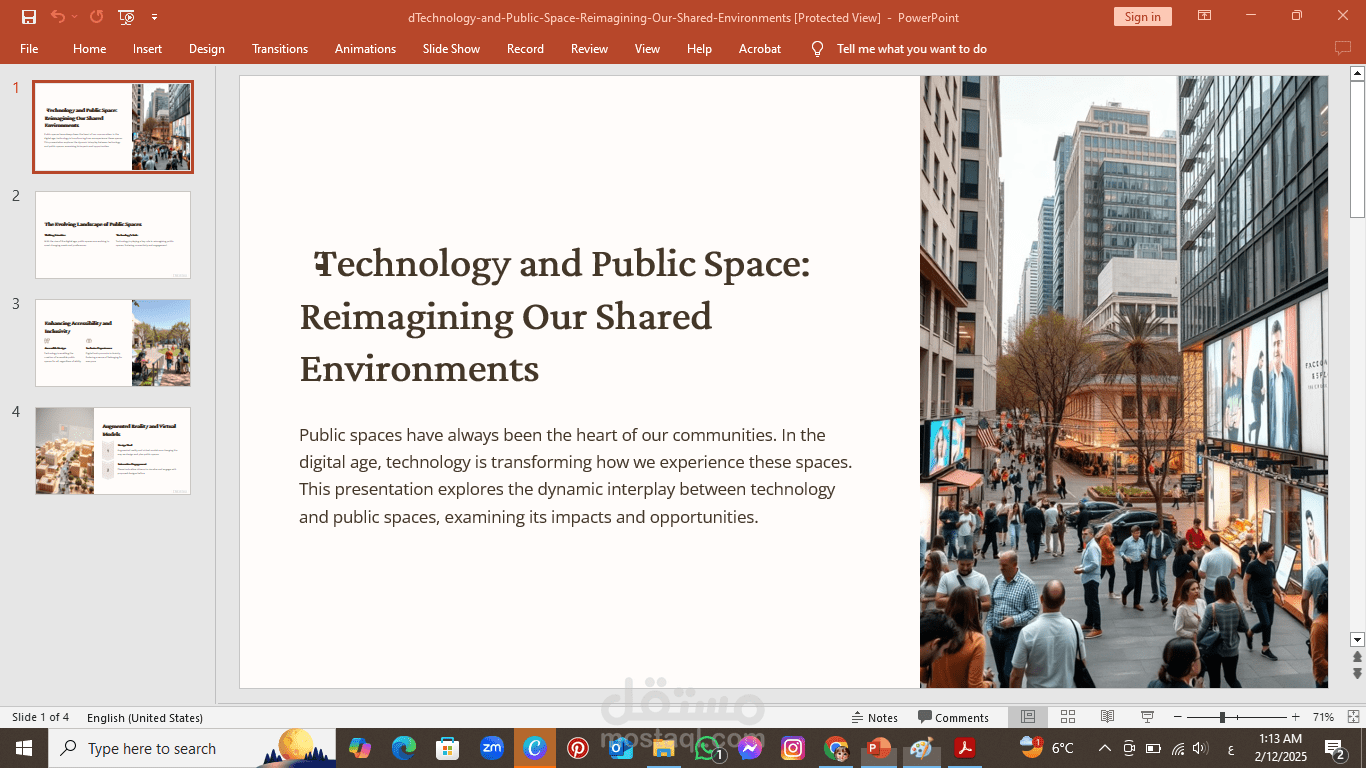Open Instagram from the taskbar
Screen dimensions: 1366x768
[x=793, y=748]
